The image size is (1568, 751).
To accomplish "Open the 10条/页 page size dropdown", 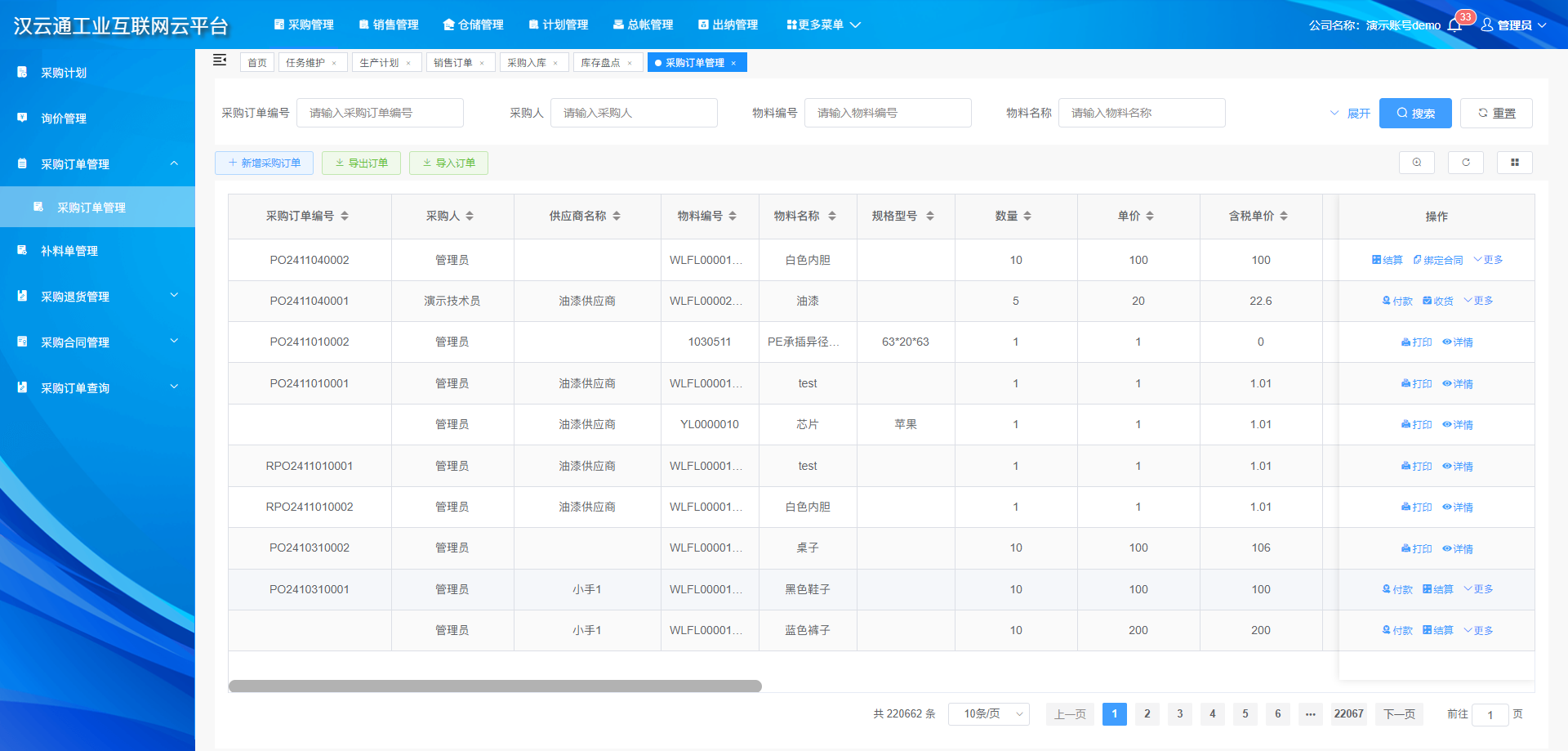I will pyautogui.click(x=988, y=714).
